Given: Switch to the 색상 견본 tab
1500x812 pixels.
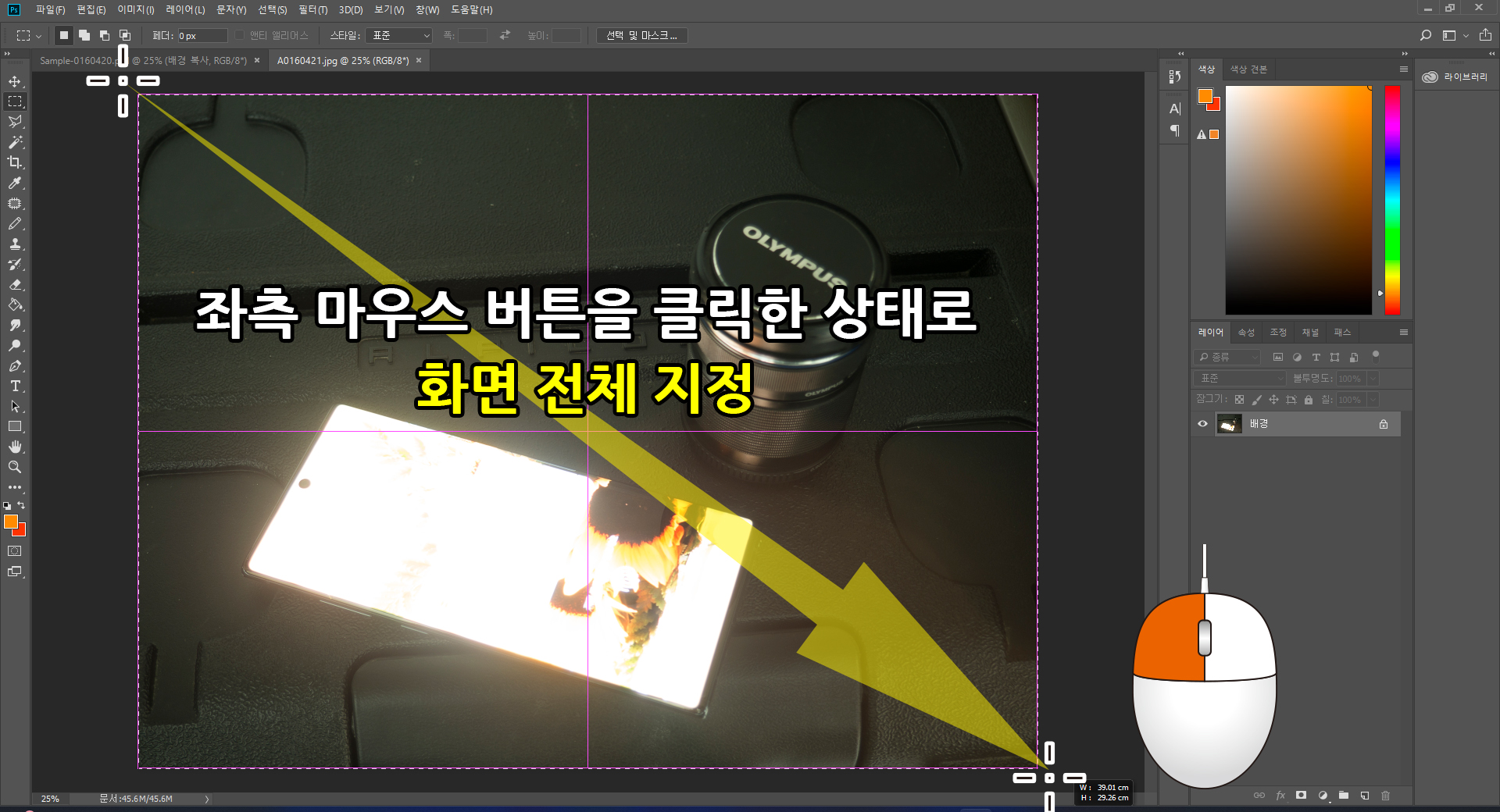Looking at the screenshot, I should 1248,69.
